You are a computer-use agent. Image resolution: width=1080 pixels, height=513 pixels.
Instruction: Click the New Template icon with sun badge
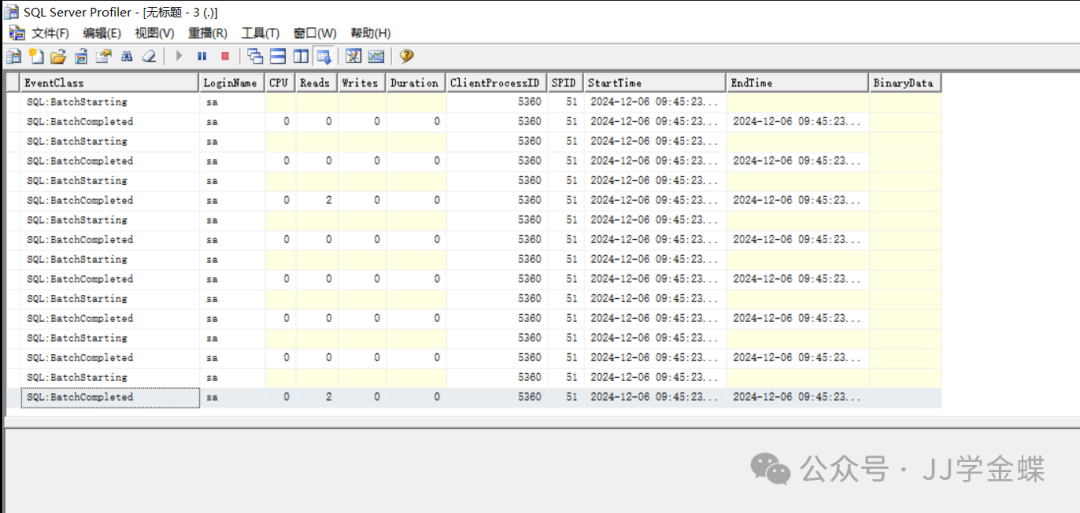tap(36, 56)
